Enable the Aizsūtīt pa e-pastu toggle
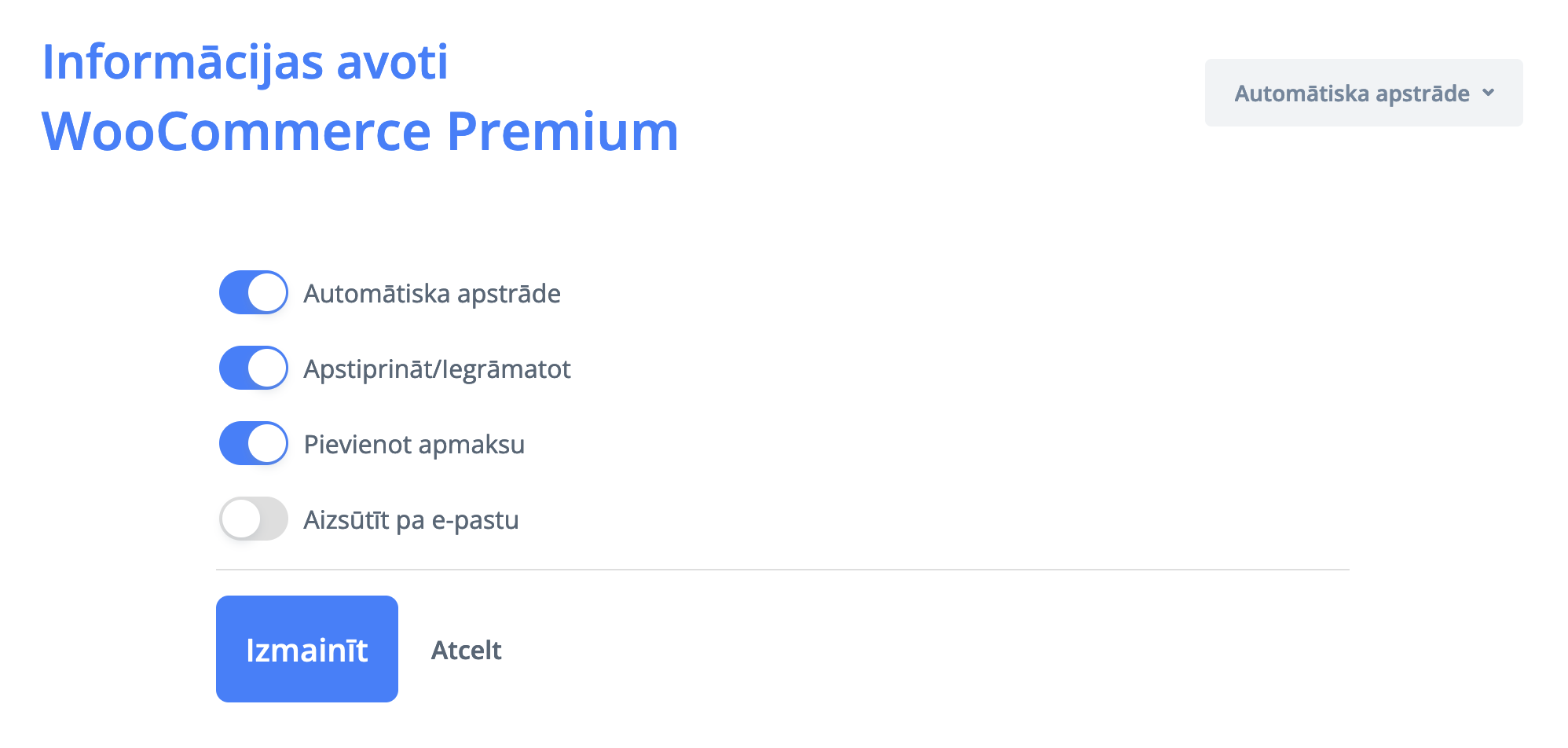The height and width of the screenshot is (748, 1568). pos(253,519)
